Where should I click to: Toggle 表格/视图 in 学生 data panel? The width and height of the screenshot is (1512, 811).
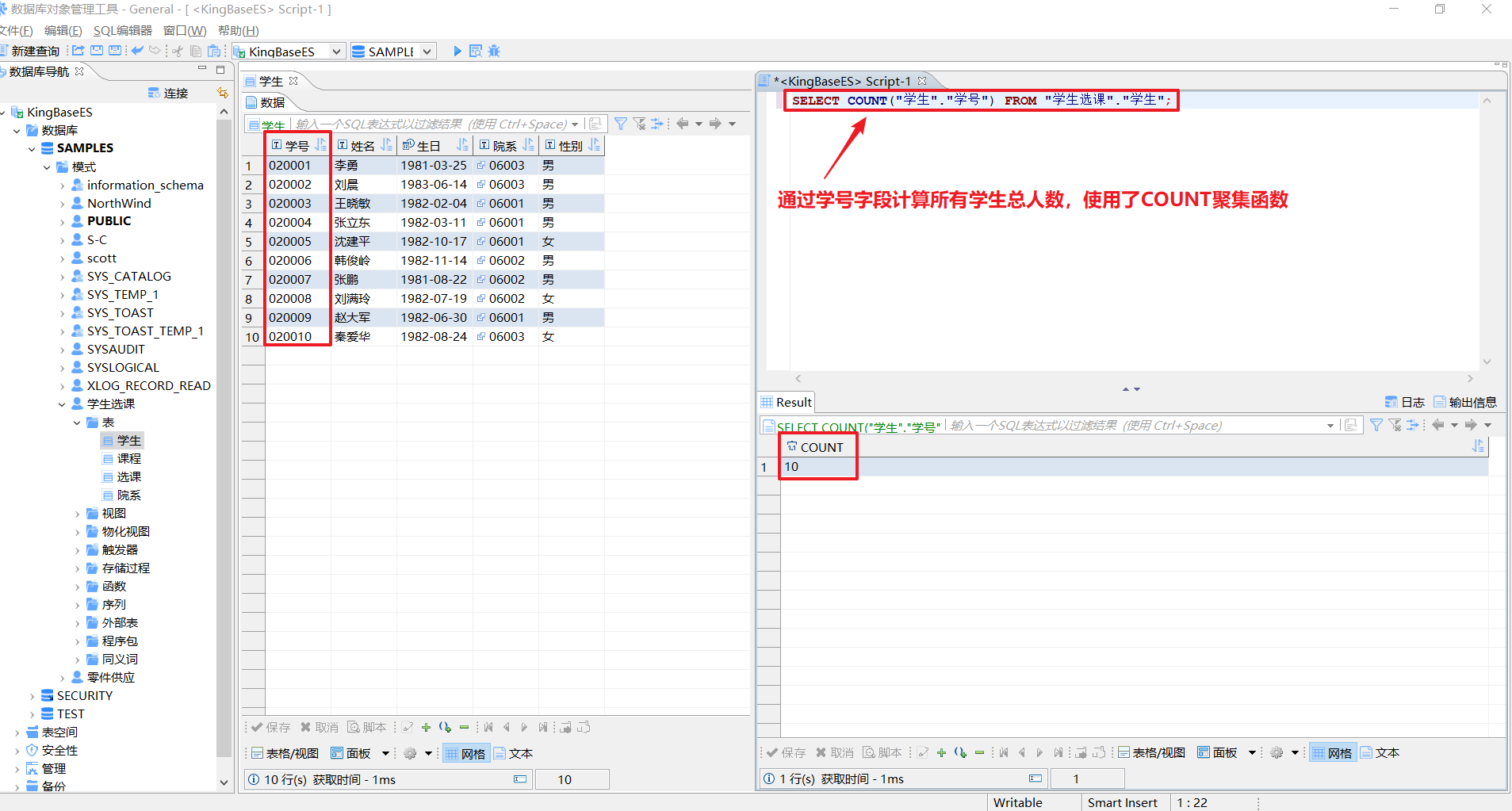click(285, 753)
